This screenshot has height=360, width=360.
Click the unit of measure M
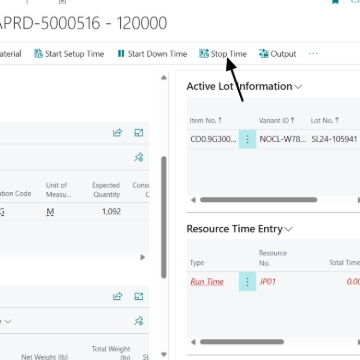[x=50, y=212]
